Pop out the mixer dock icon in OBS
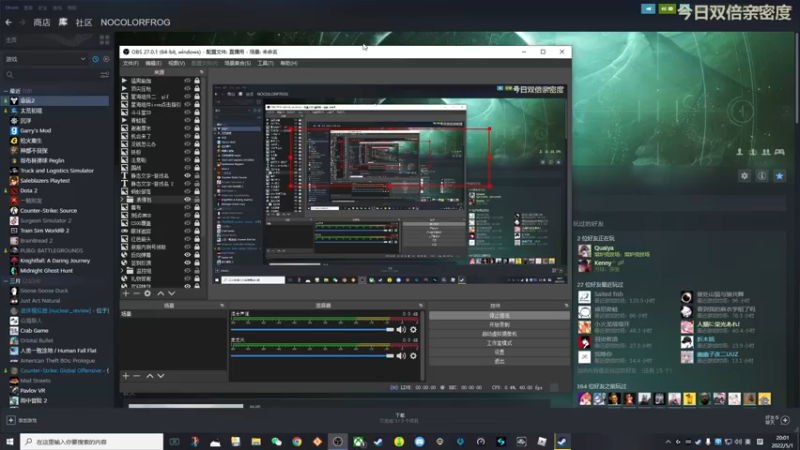 click(420, 306)
